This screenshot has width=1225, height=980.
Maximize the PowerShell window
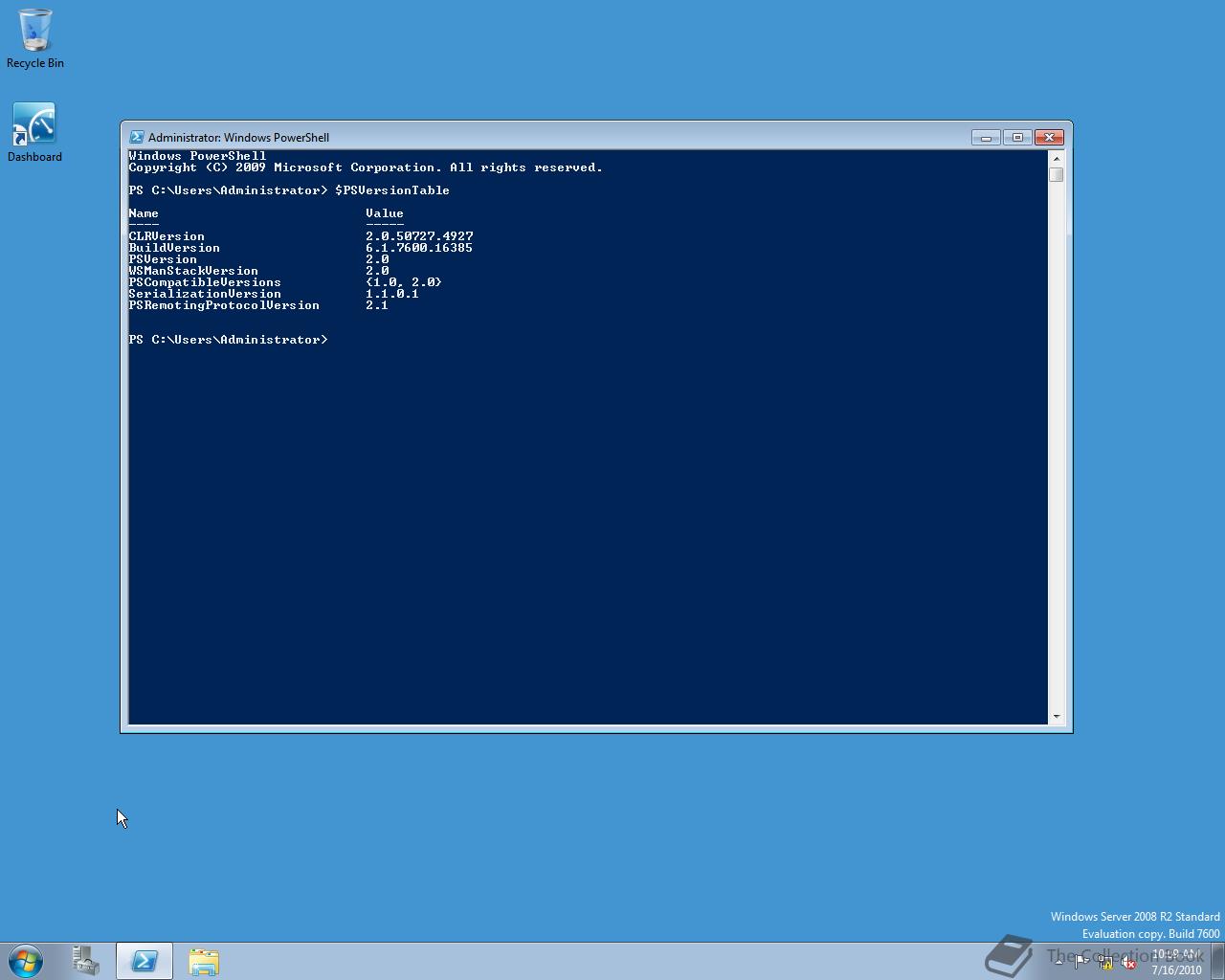click(1017, 138)
